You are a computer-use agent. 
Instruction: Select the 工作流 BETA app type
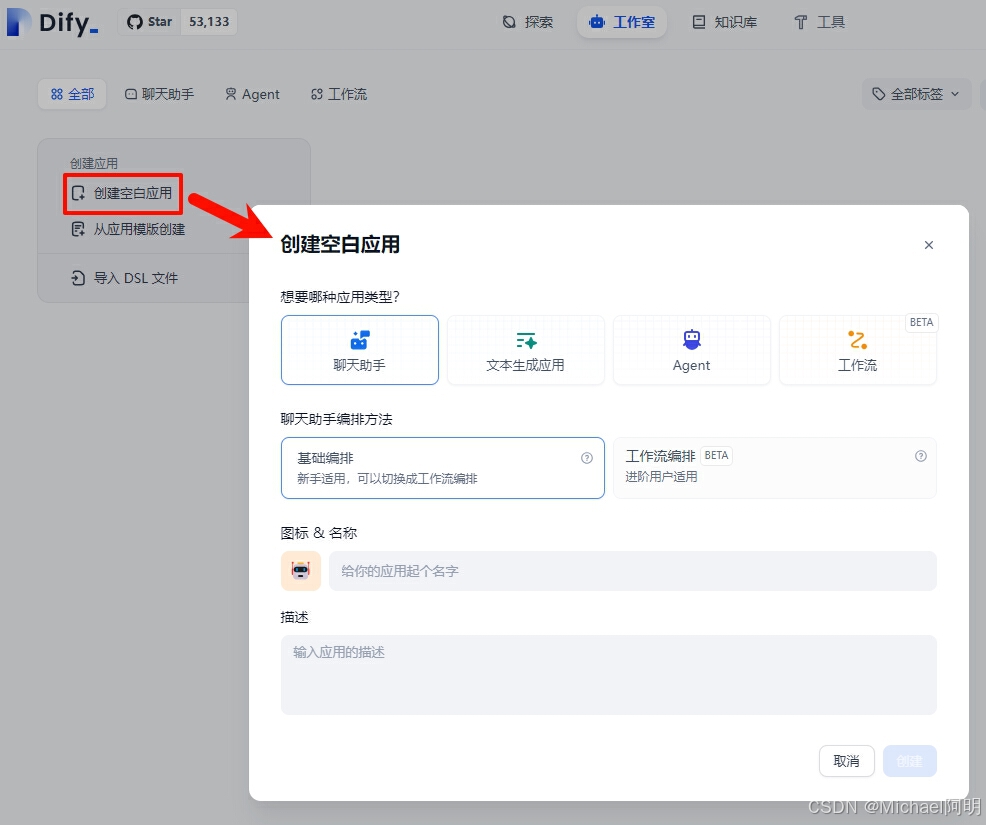[x=858, y=350]
